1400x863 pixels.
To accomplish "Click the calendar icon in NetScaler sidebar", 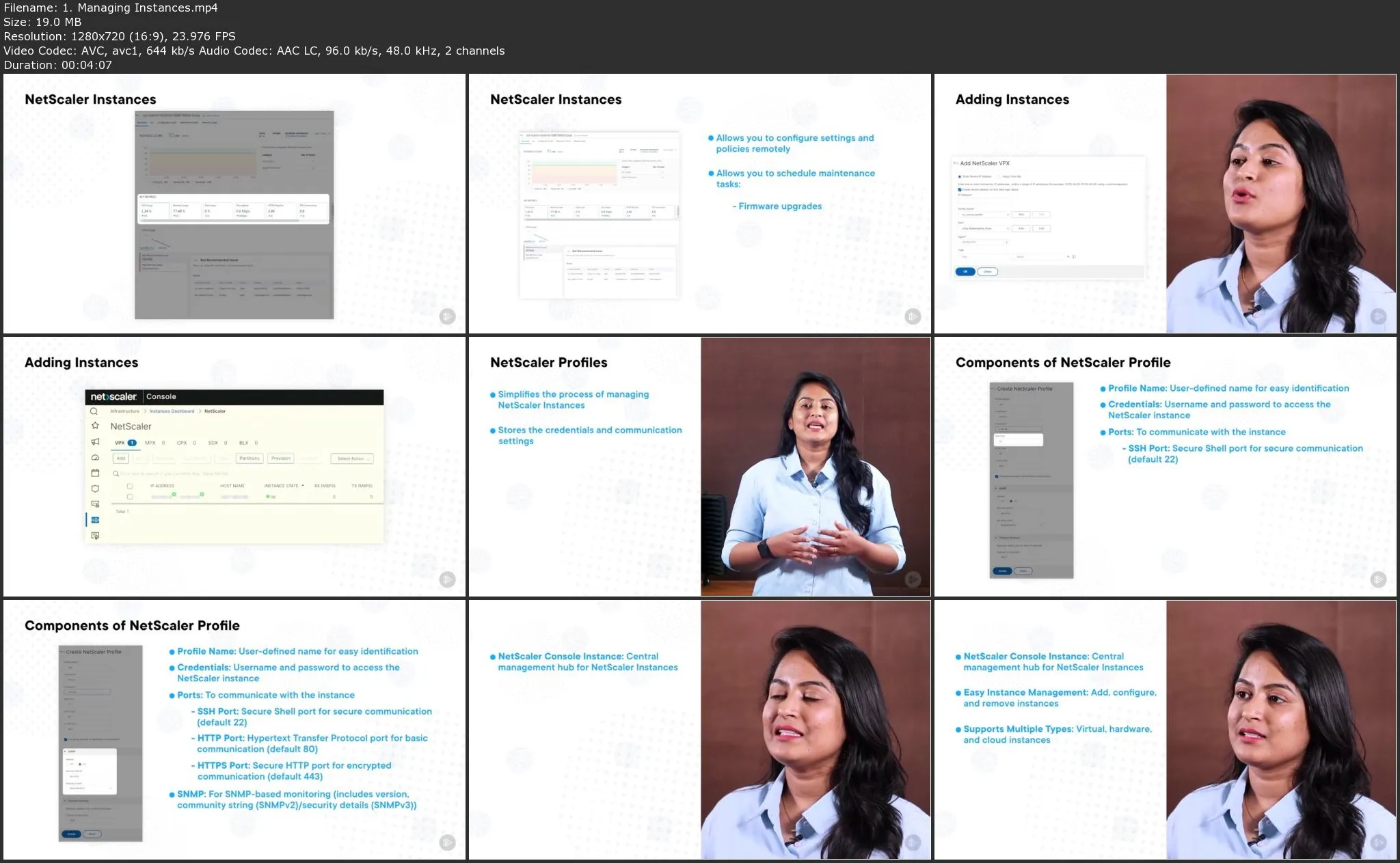I will (95, 473).
